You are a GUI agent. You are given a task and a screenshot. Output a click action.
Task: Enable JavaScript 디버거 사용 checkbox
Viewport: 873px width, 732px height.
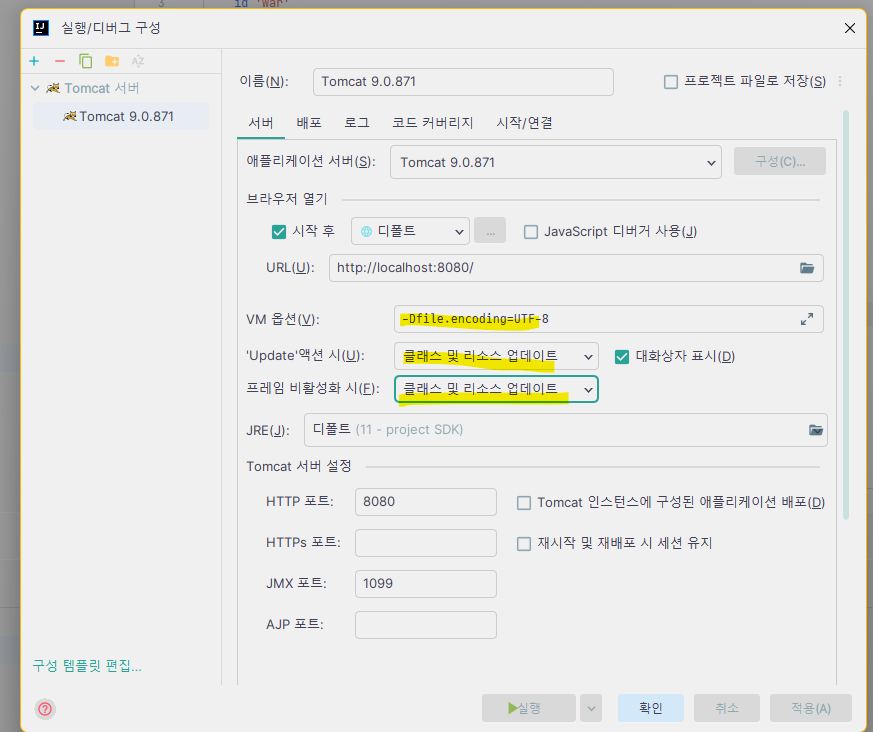pos(531,232)
